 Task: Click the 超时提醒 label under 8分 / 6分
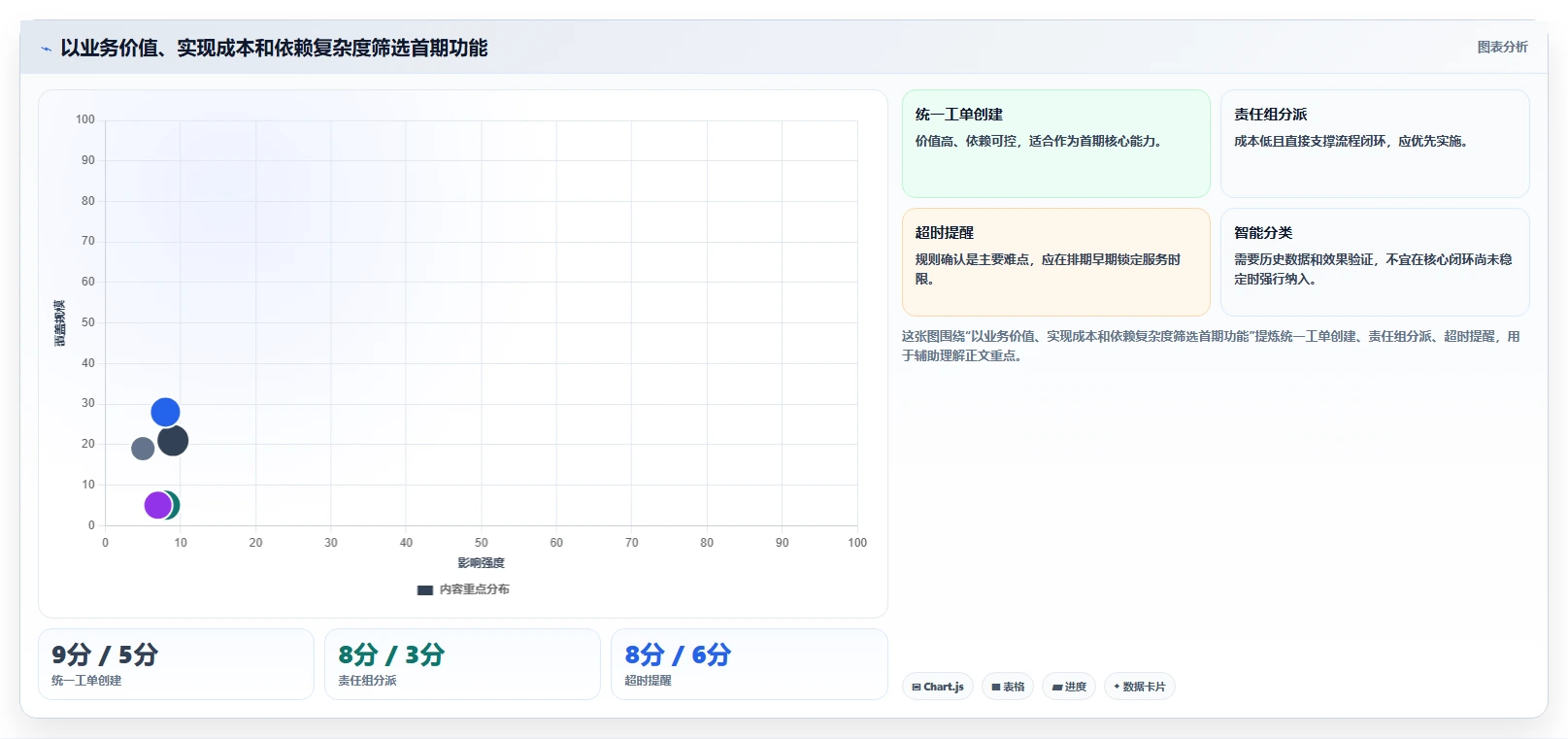[x=648, y=681]
